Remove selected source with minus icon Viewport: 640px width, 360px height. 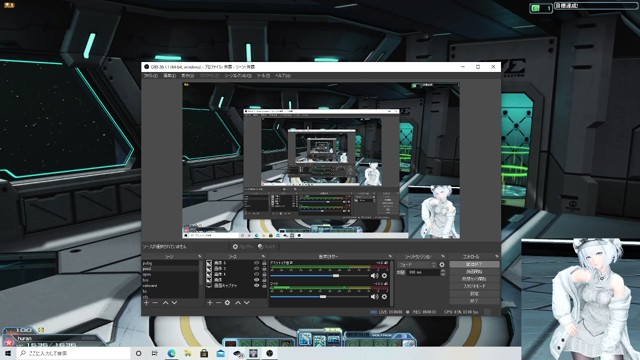pyautogui.click(x=218, y=303)
